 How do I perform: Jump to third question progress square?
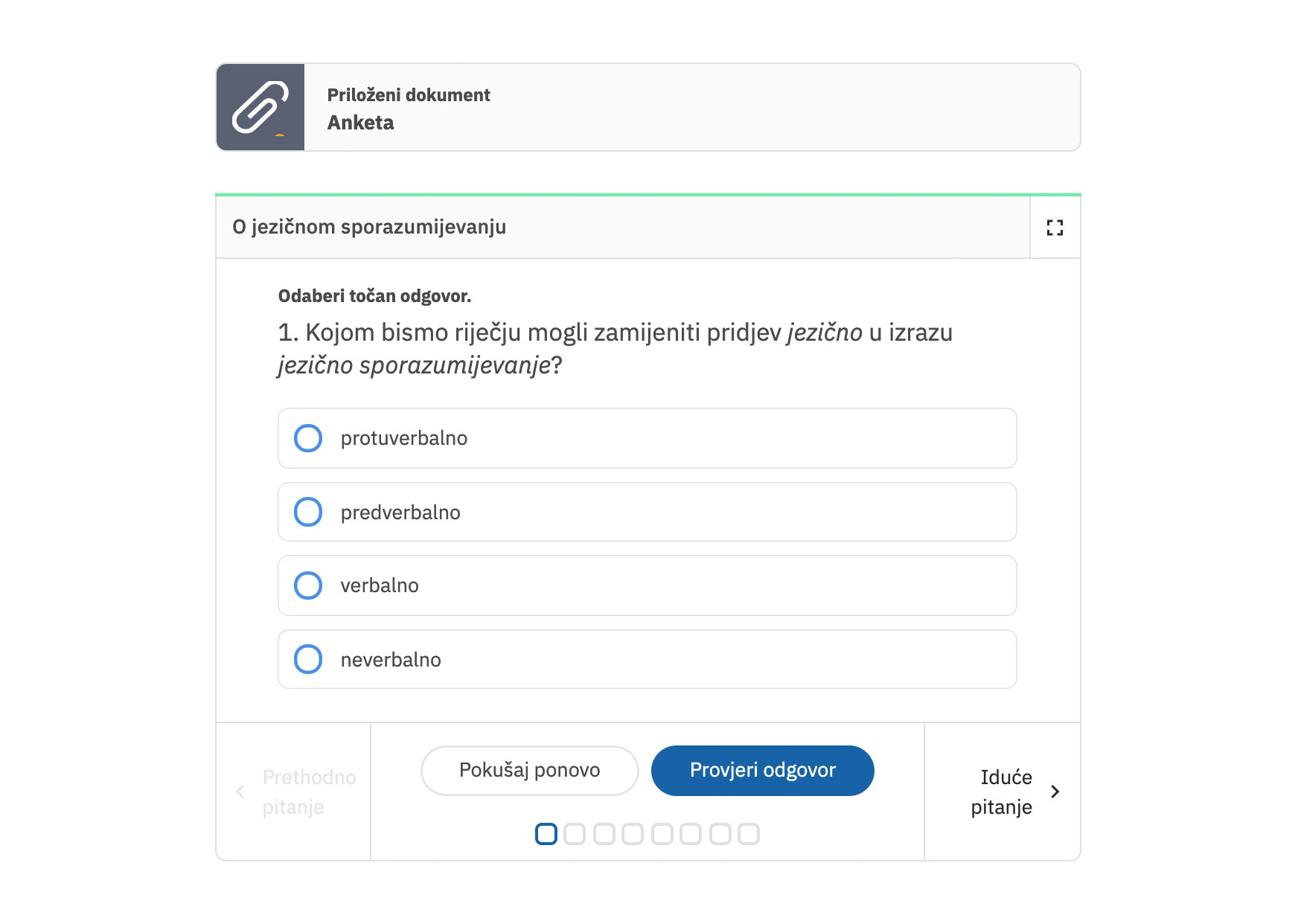pos(604,834)
